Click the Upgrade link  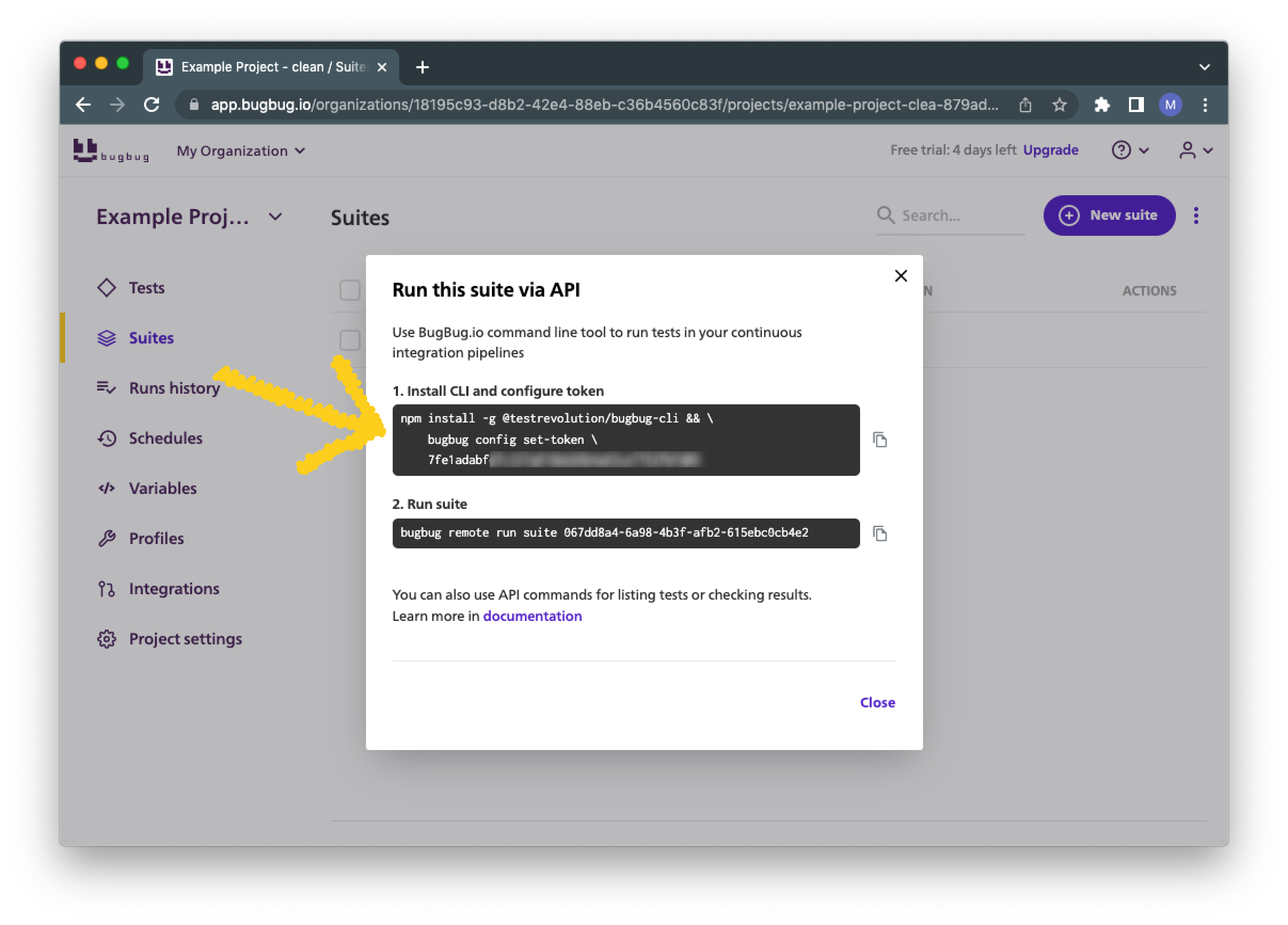1050,150
